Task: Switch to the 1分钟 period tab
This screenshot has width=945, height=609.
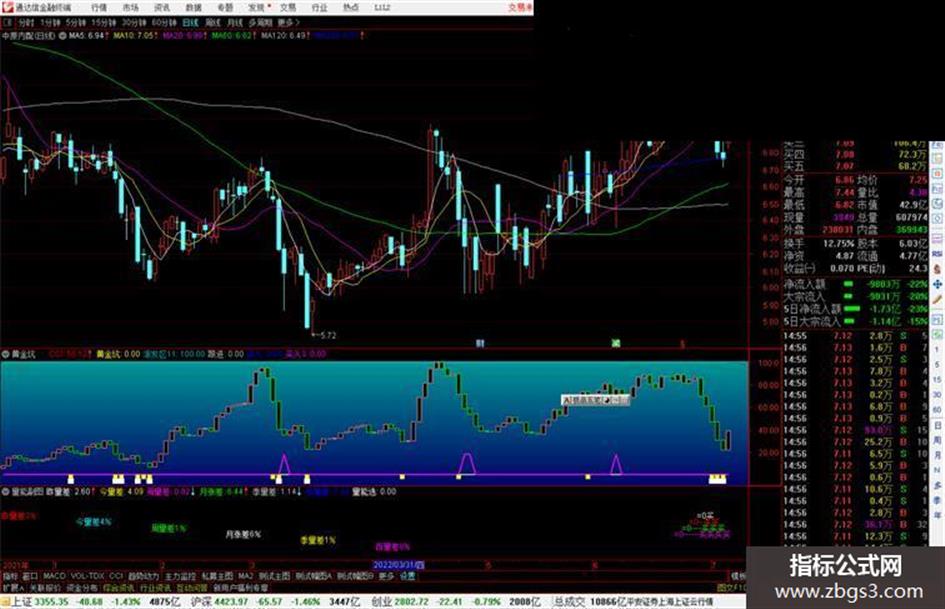Action: point(50,22)
